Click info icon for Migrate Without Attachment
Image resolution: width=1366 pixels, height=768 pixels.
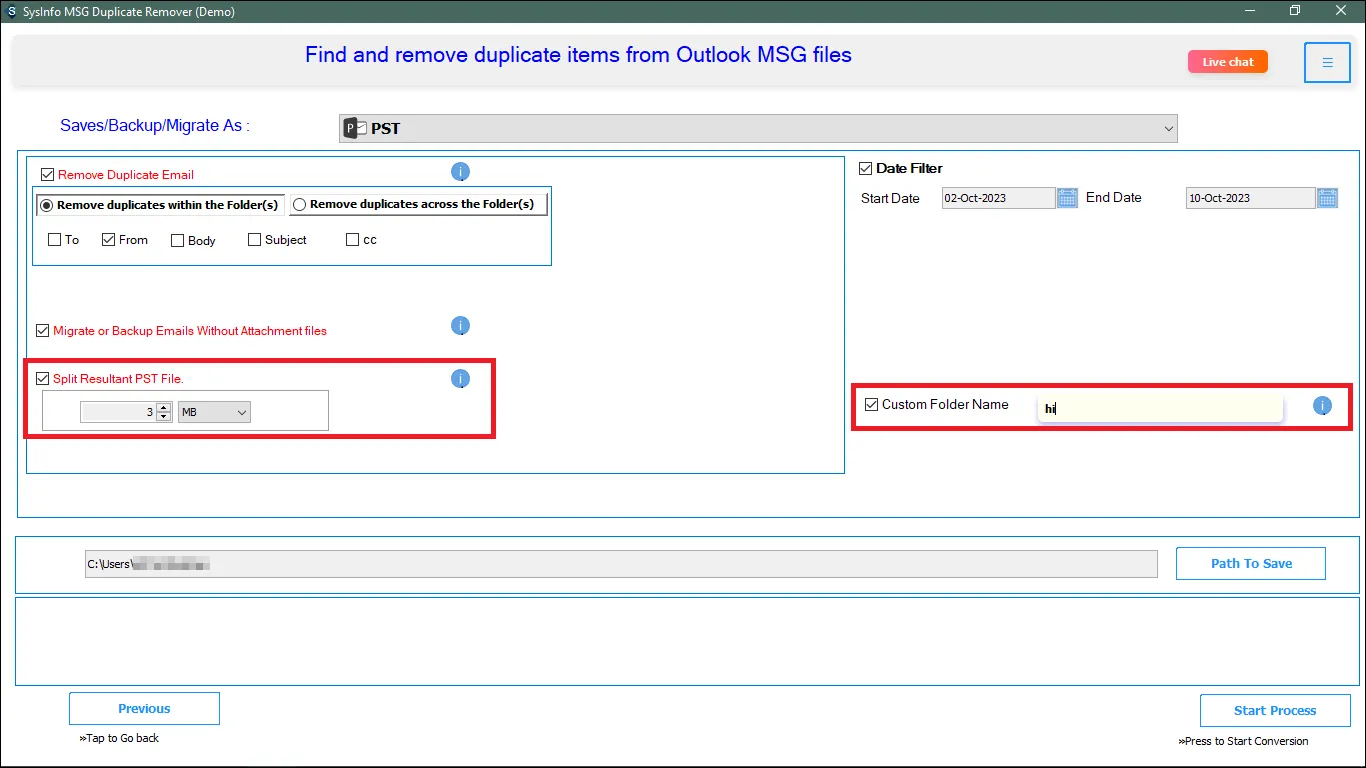tap(460, 326)
